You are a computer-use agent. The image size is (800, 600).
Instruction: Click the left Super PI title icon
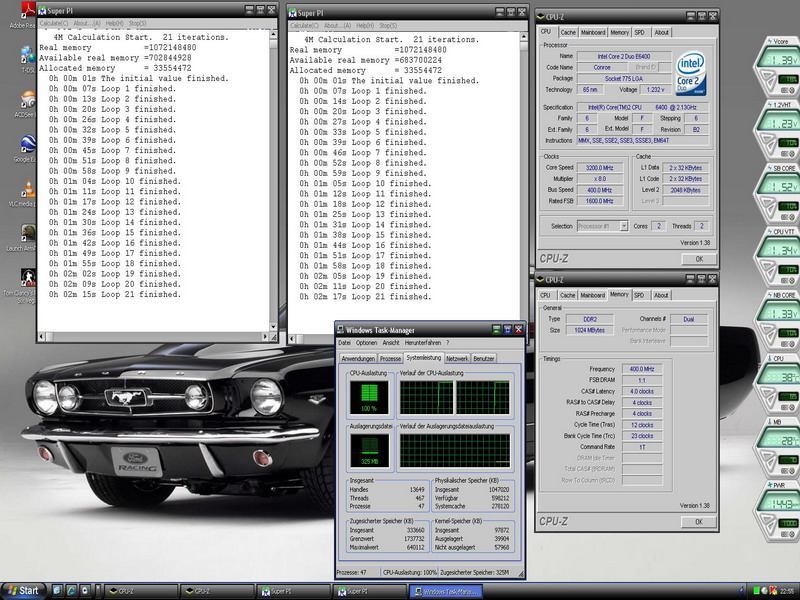point(42,11)
